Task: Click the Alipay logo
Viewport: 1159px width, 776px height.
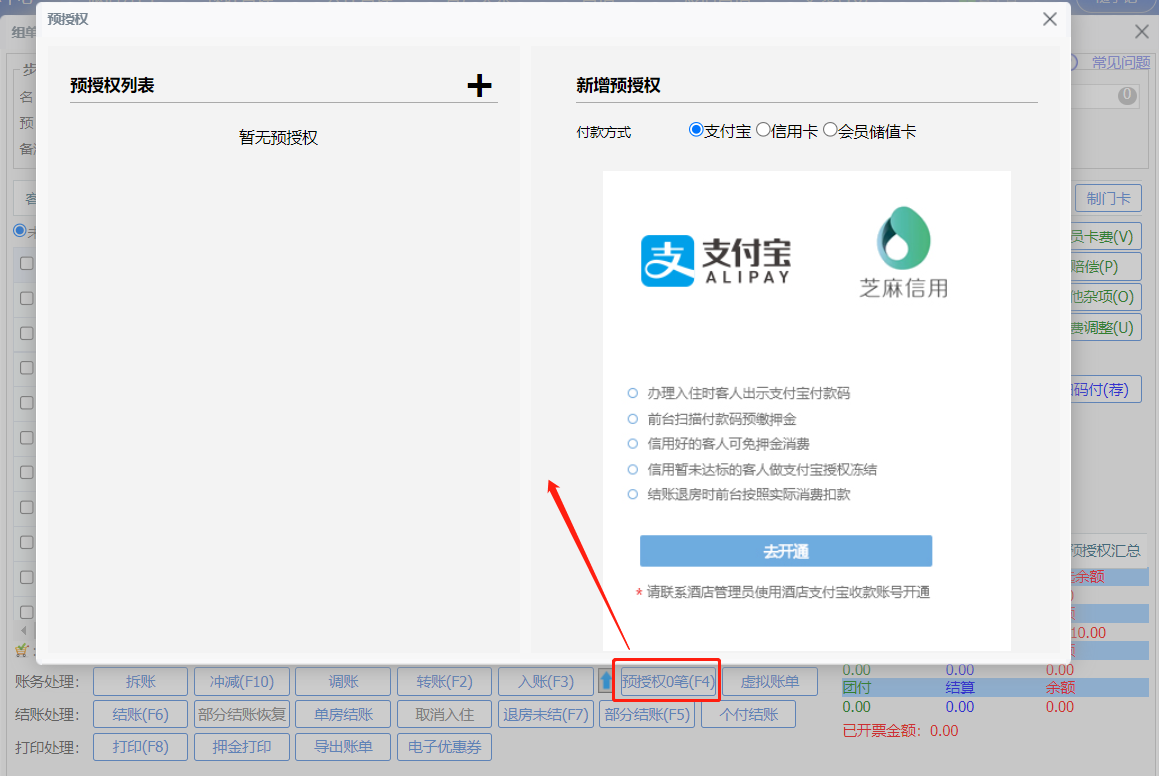Action: pyautogui.click(x=716, y=261)
